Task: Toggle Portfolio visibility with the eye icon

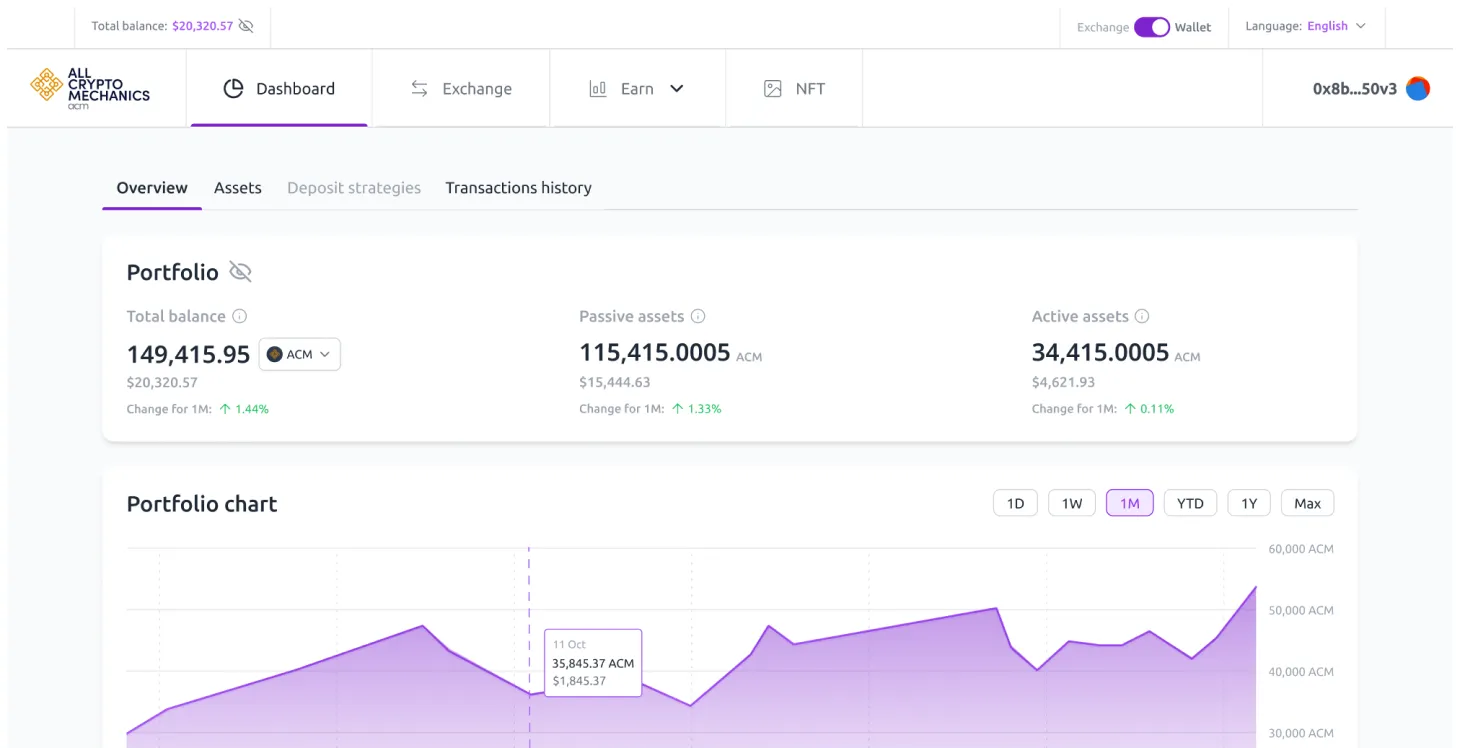Action: [241, 271]
